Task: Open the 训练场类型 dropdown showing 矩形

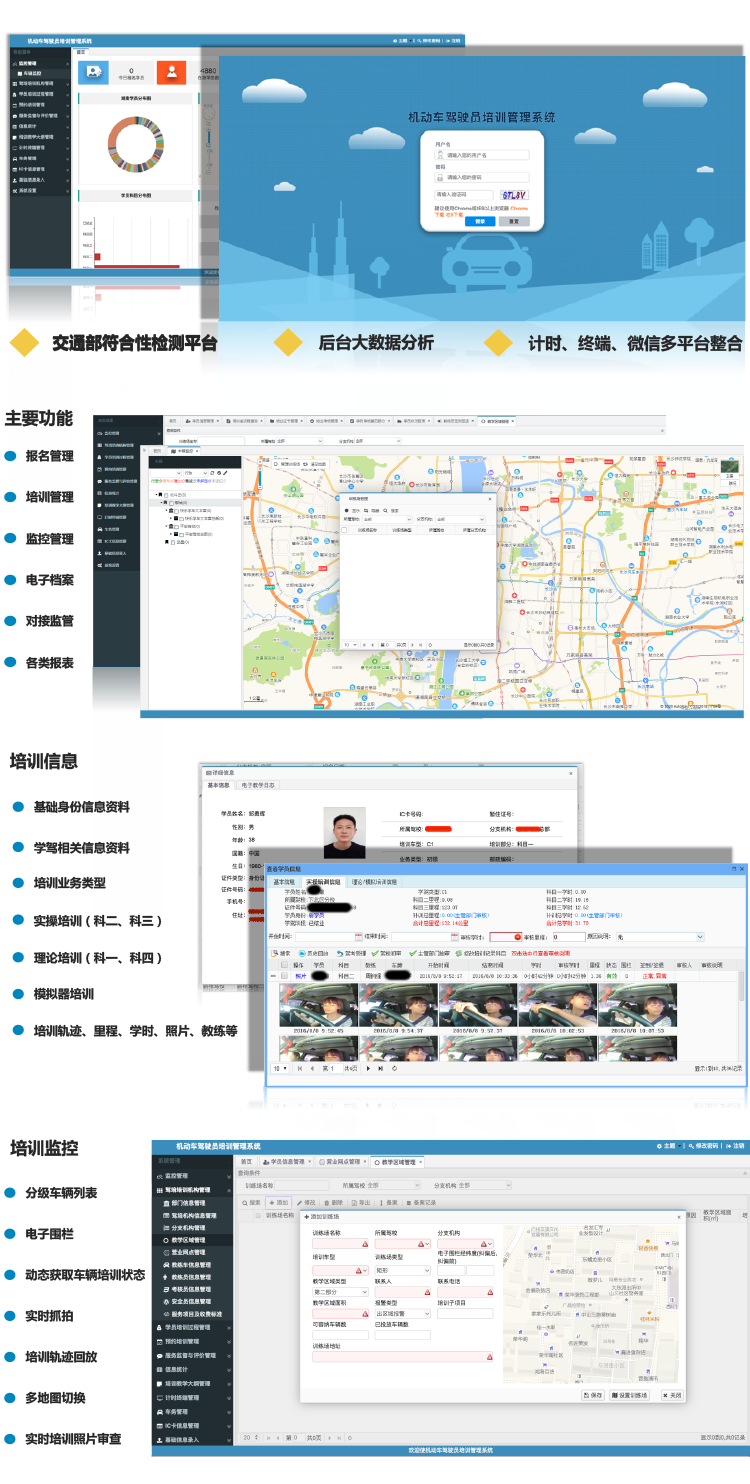Action: coord(402,1270)
